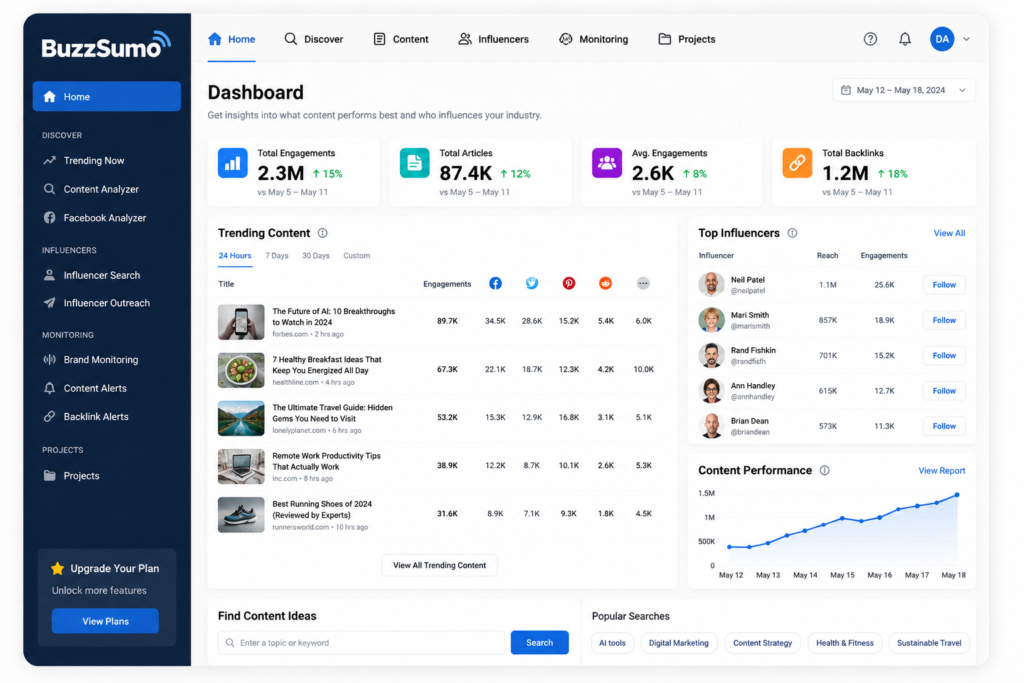Click the DA user avatar

[x=942, y=39]
